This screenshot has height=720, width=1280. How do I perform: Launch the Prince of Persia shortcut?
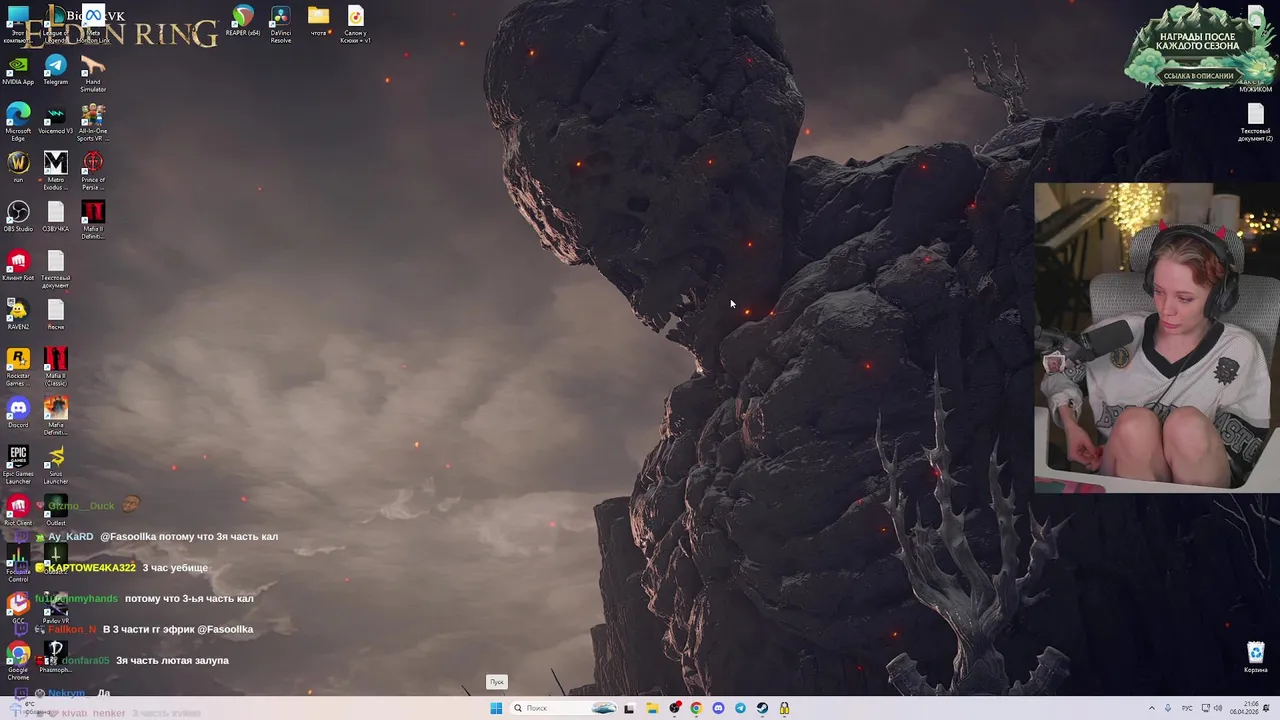[93, 171]
